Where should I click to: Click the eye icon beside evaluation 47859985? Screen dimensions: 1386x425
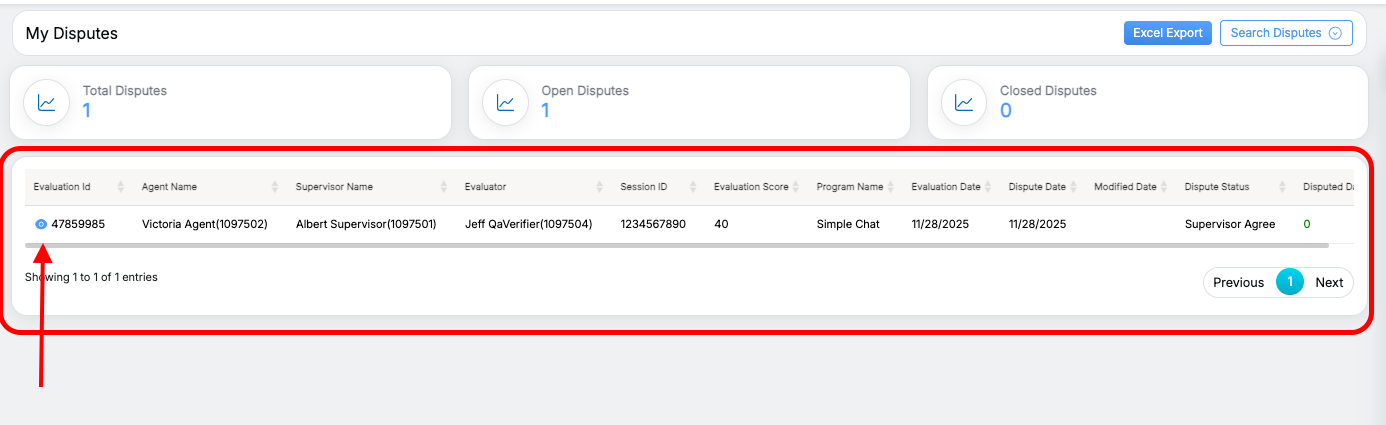point(41,225)
